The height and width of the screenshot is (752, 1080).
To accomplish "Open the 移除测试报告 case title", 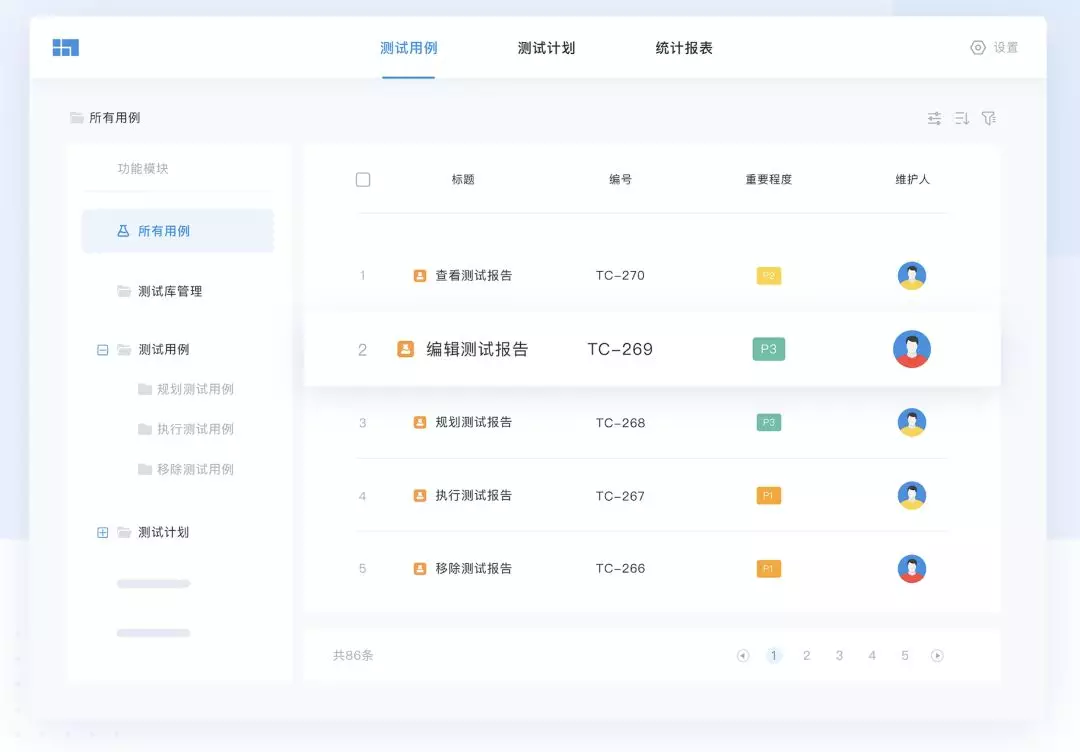I will click(474, 568).
